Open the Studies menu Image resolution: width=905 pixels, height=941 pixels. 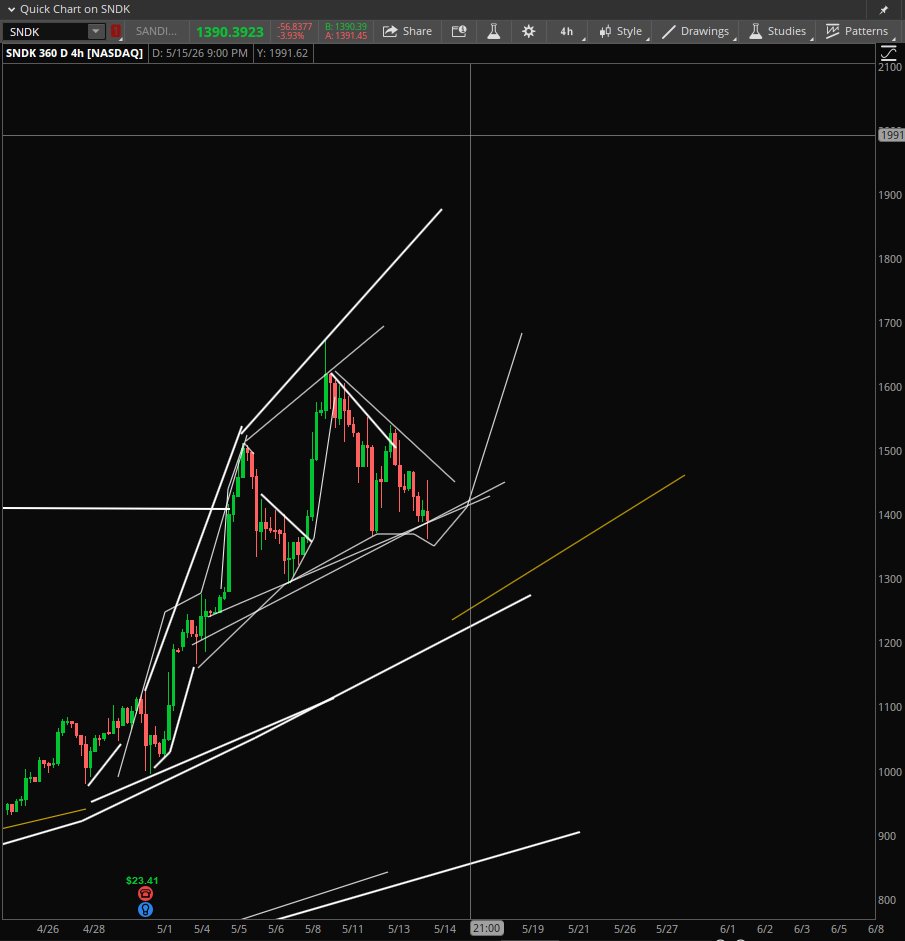point(778,31)
